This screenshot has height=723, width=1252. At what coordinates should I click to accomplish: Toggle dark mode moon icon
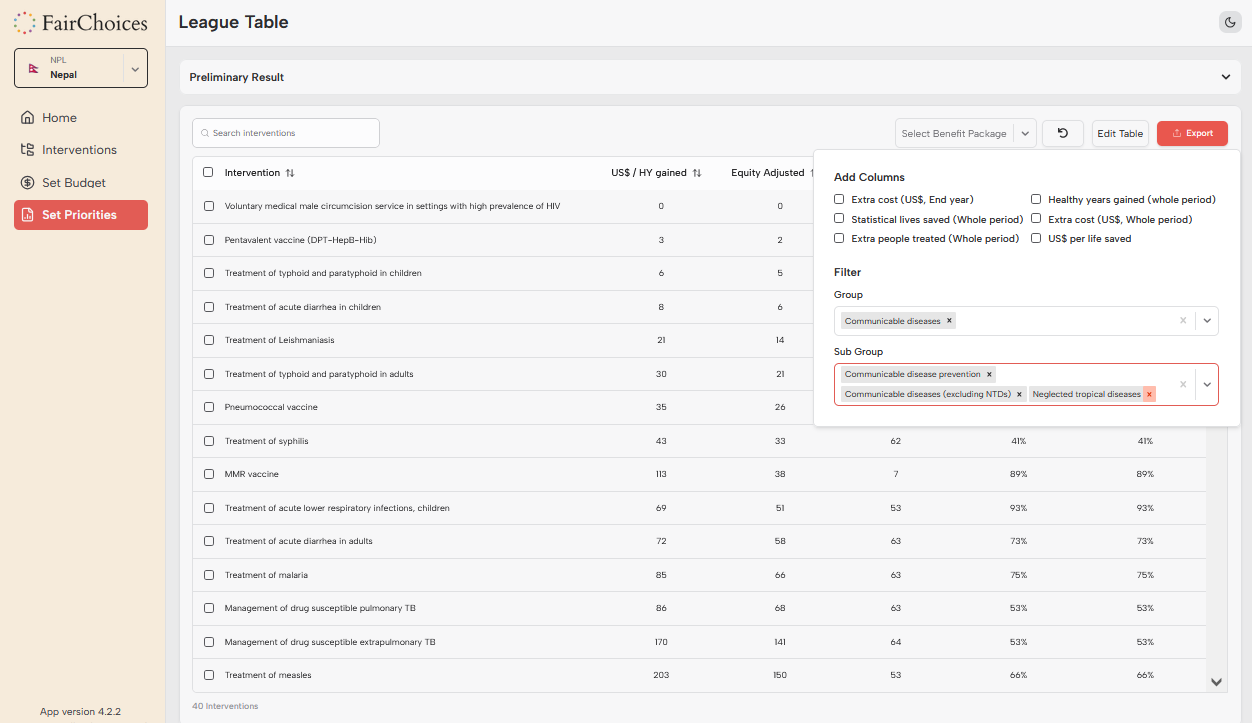tap(1230, 22)
